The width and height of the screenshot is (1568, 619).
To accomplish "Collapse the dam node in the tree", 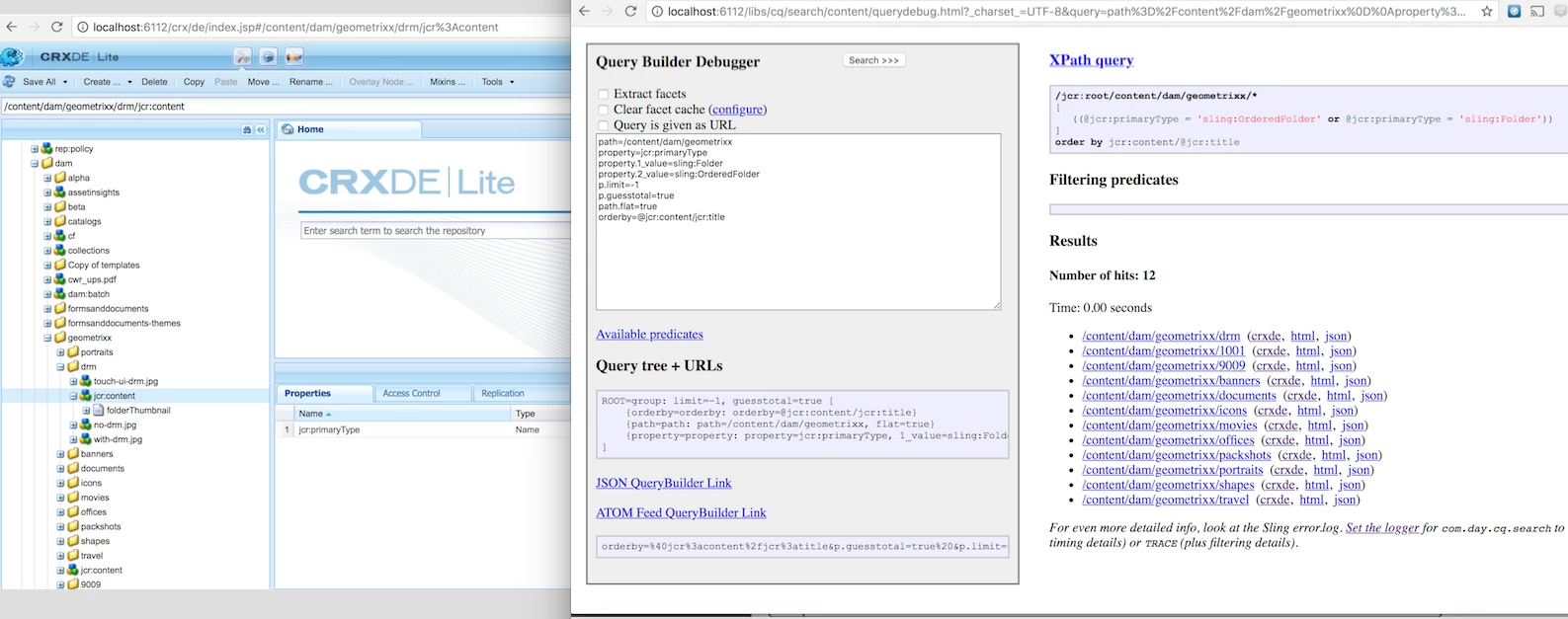I will pyautogui.click(x=35, y=164).
